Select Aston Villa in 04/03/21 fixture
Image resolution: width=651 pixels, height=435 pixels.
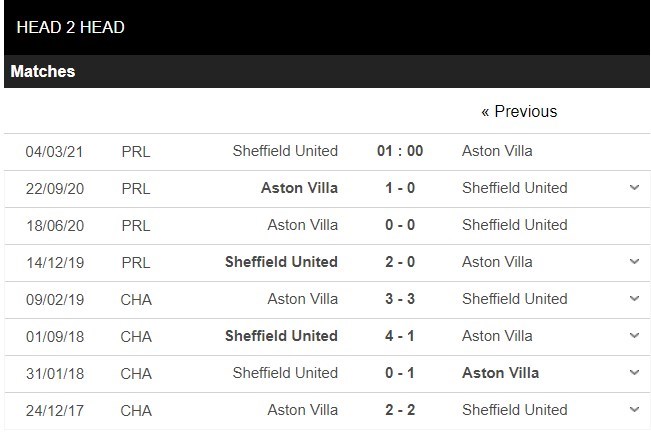coord(497,151)
